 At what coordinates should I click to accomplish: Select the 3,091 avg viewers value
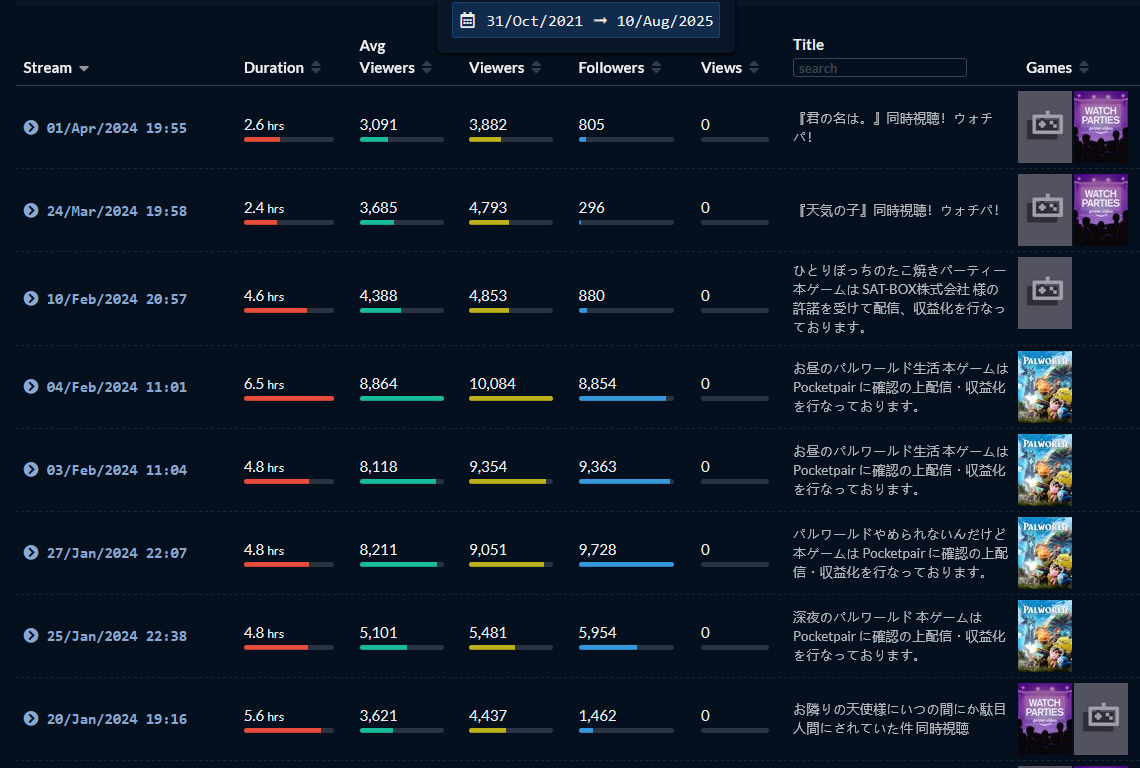click(378, 124)
